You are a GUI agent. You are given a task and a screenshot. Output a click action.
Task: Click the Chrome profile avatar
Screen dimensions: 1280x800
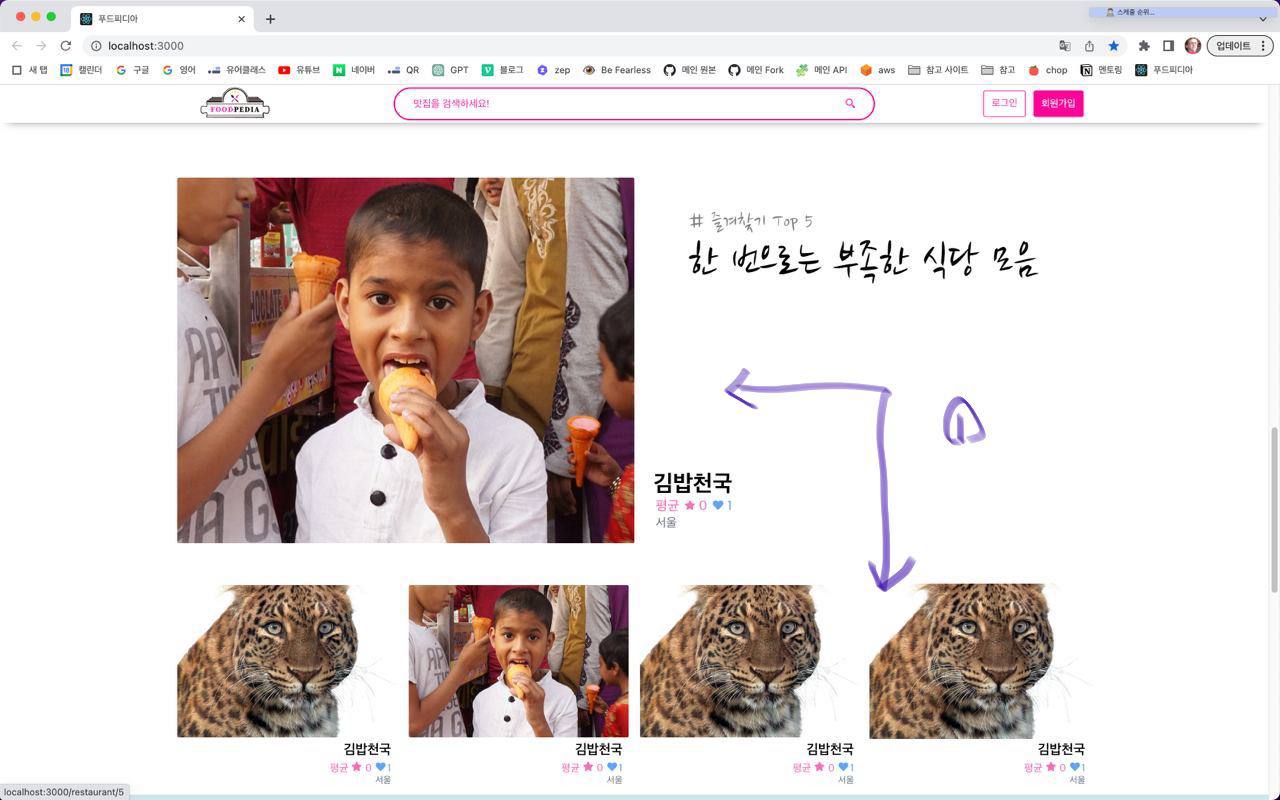(x=1192, y=45)
